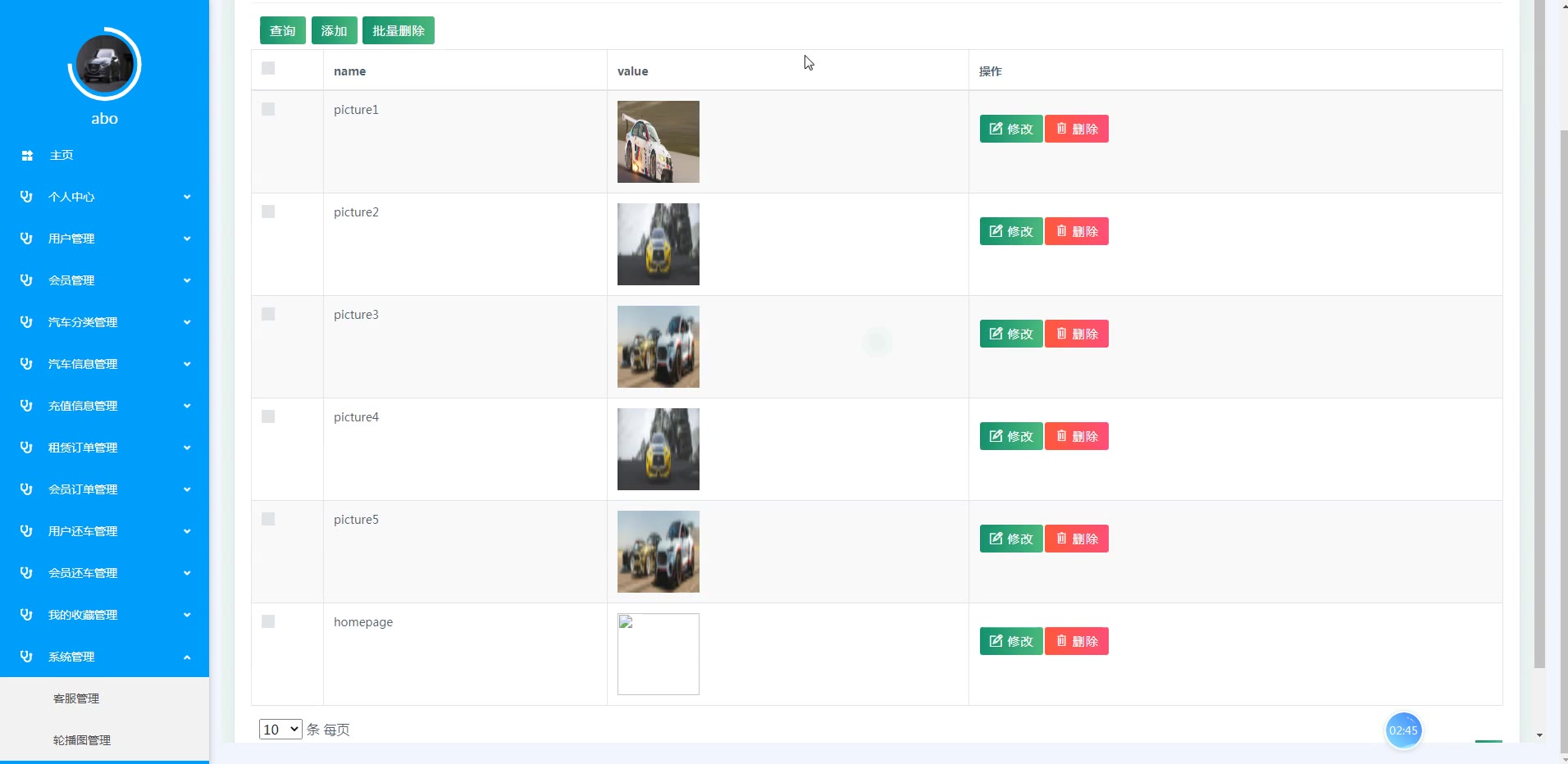Expand 充值信息管理 menu chevron
The height and width of the screenshot is (764, 1568).
coord(187,406)
